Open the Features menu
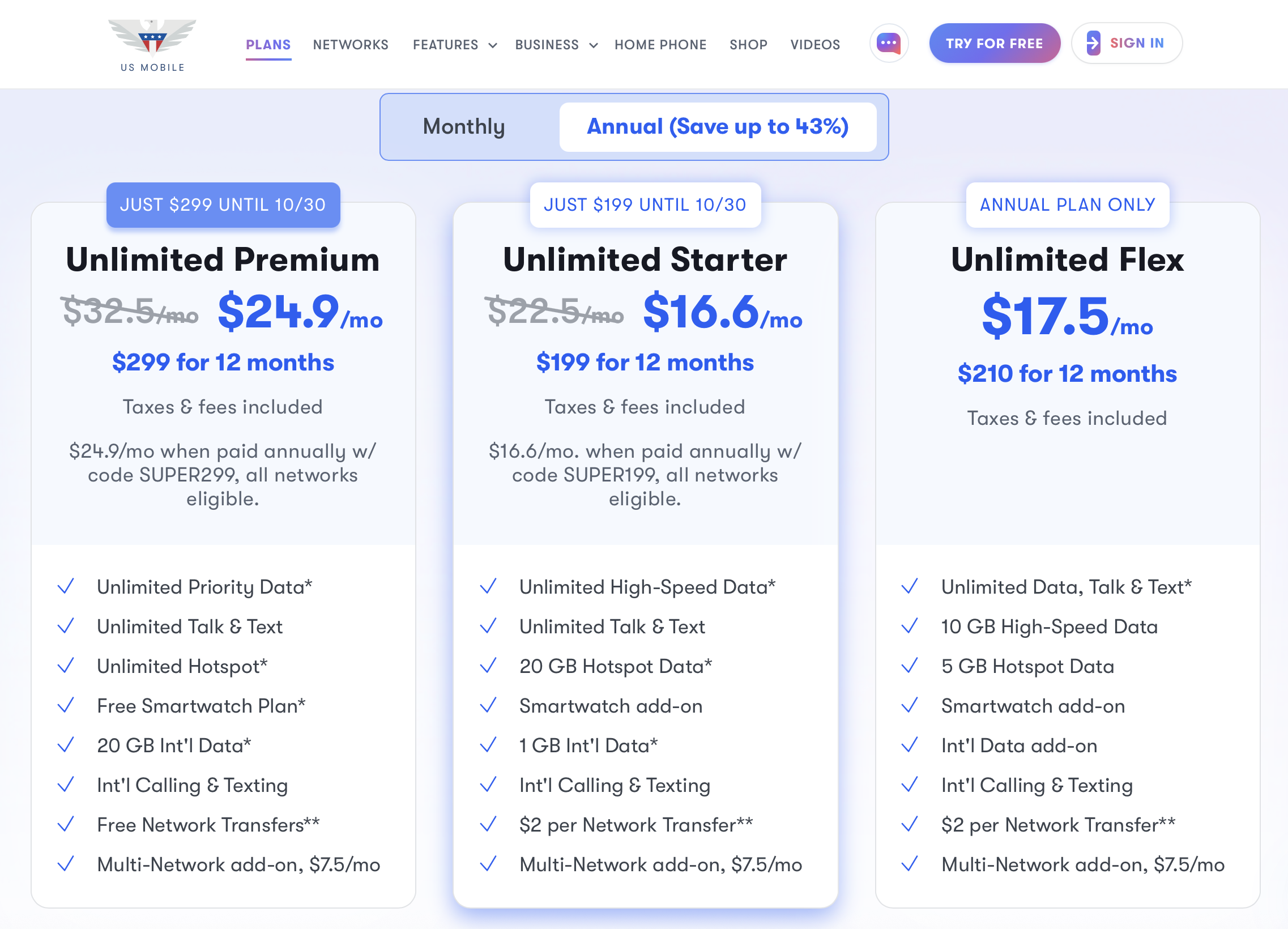The height and width of the screenshot is (929, 1288). [446, 45]
